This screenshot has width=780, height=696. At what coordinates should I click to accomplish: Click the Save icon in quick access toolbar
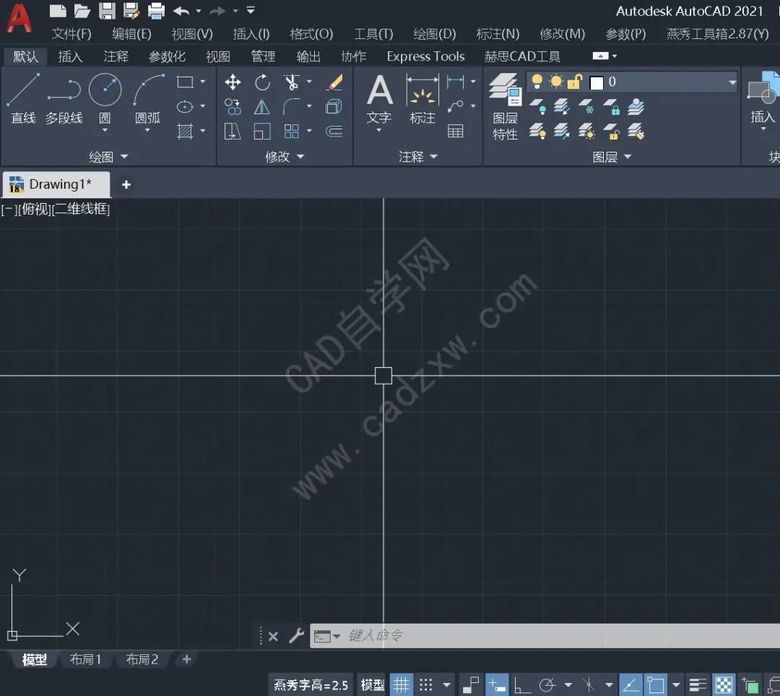coord(107,11)
